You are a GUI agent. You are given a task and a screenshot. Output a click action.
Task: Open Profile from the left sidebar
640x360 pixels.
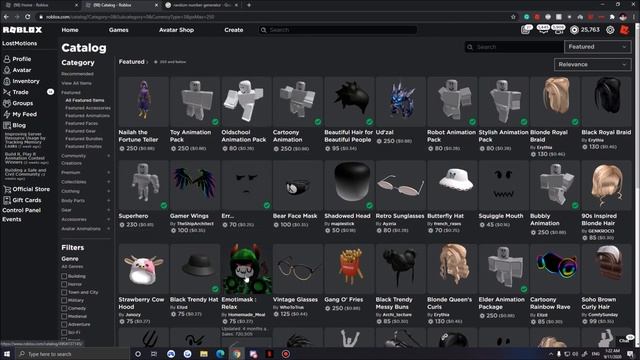(17, 59)
